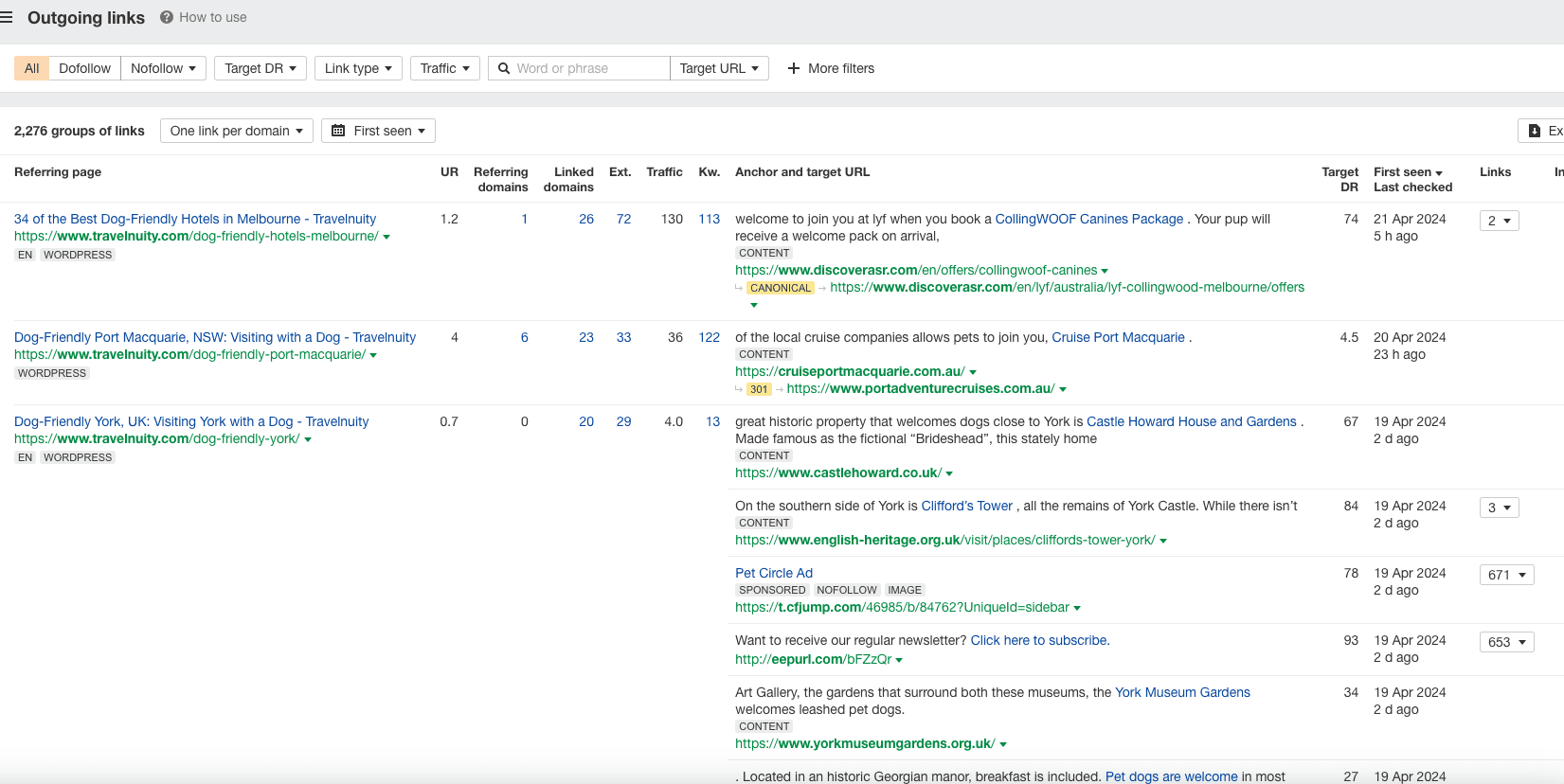Viewport: 1564px width, 784px height.
Task: Open Dog-Friendly Port Macquarie page link
Action: (x=215, y=337)
